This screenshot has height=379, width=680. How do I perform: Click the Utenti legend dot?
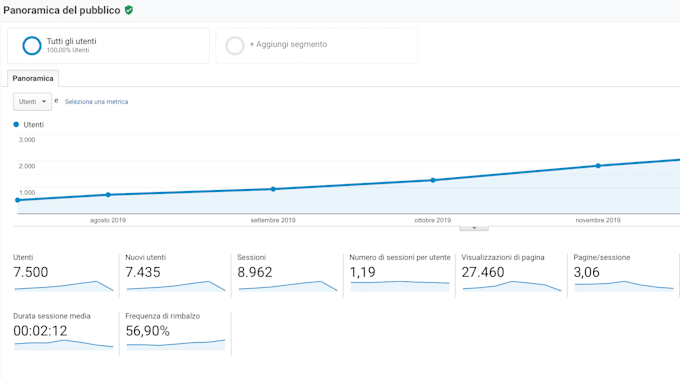coord(16,124)
